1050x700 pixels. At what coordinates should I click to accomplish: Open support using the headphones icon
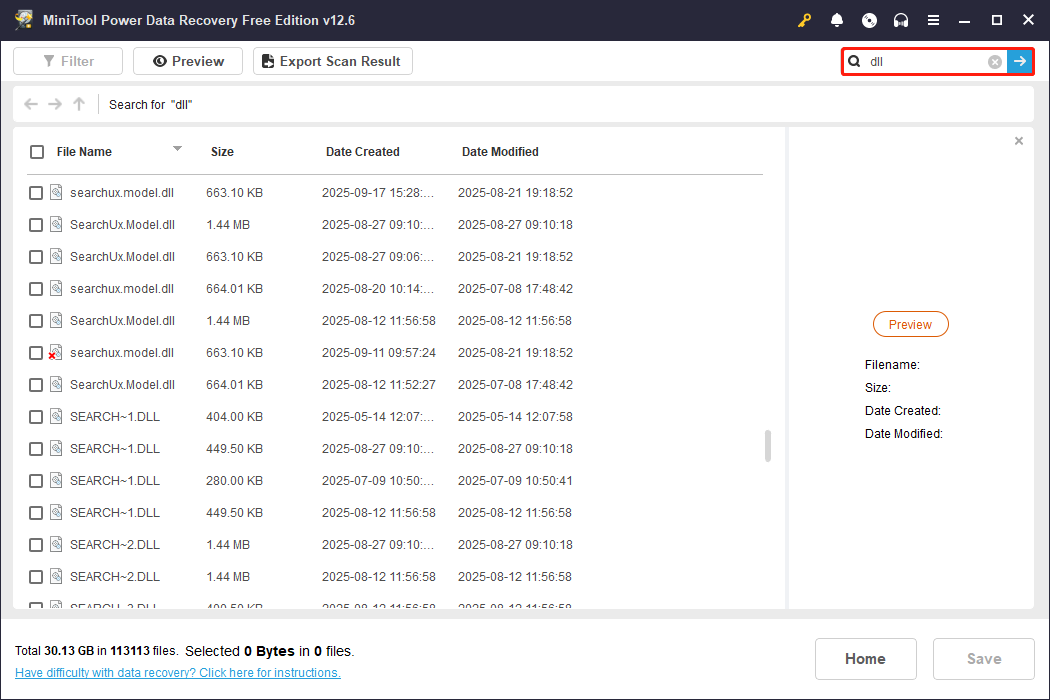coord(900,19)
